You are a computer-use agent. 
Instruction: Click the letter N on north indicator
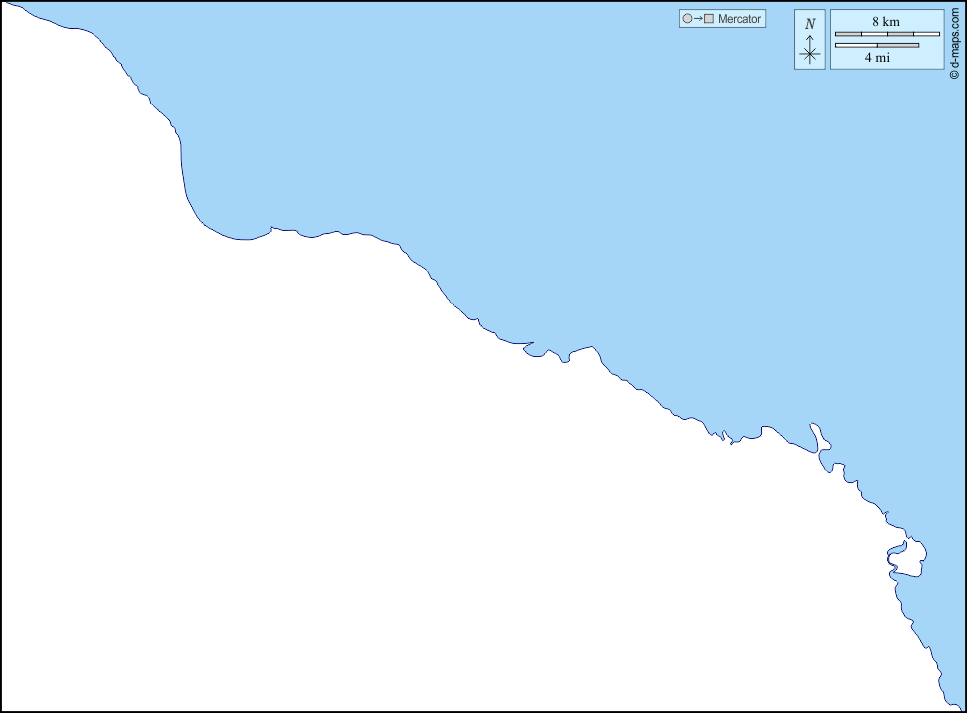click(810, 24)
